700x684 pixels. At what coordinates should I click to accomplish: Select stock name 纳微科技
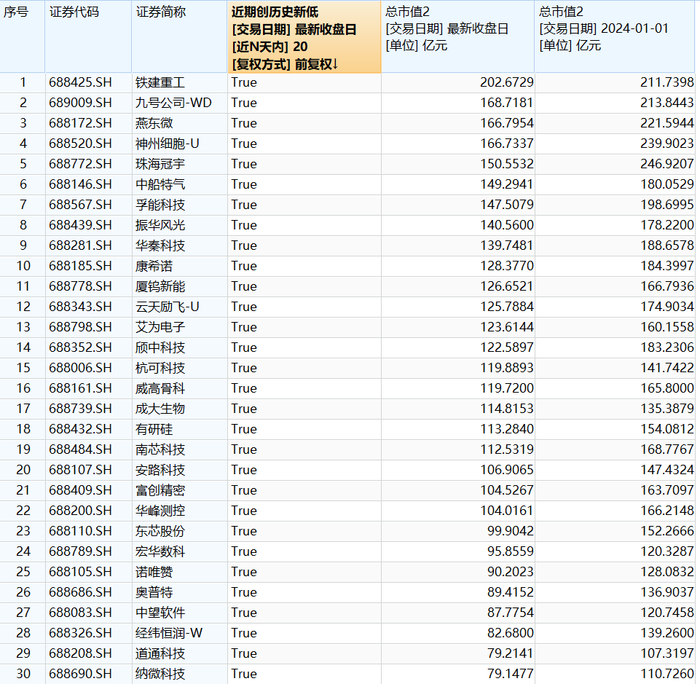160,674
